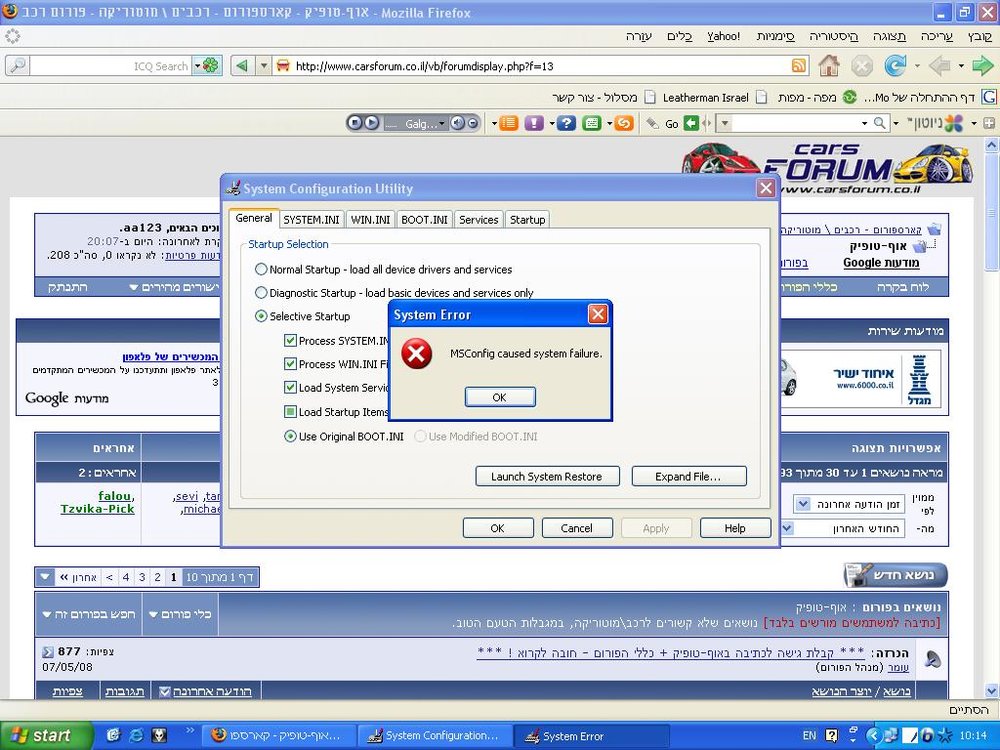Click OK in the System Error dialog
The image size is (1000, 750).
click(x=500, y=397)
